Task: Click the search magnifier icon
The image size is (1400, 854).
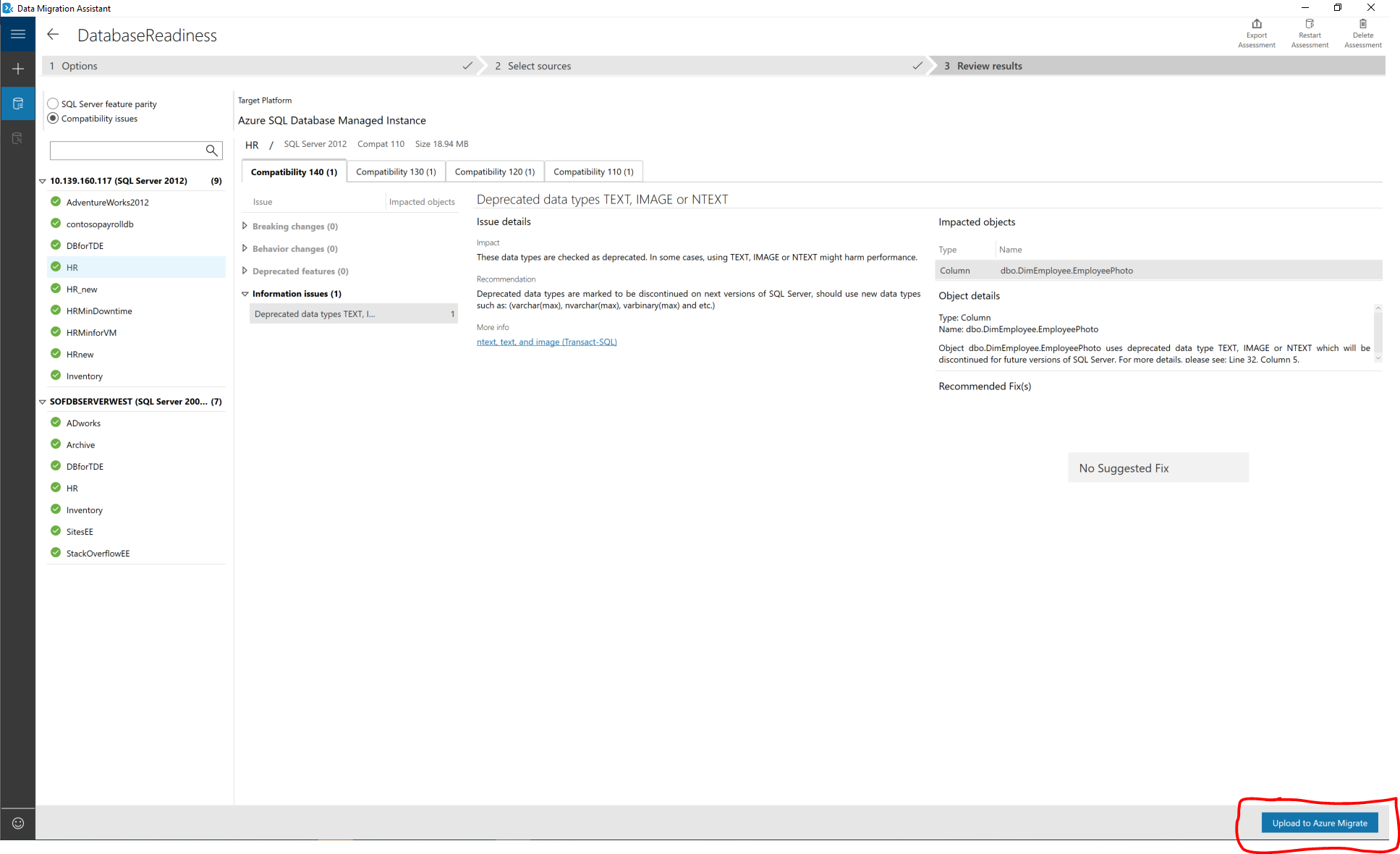Action: point(211,151)
